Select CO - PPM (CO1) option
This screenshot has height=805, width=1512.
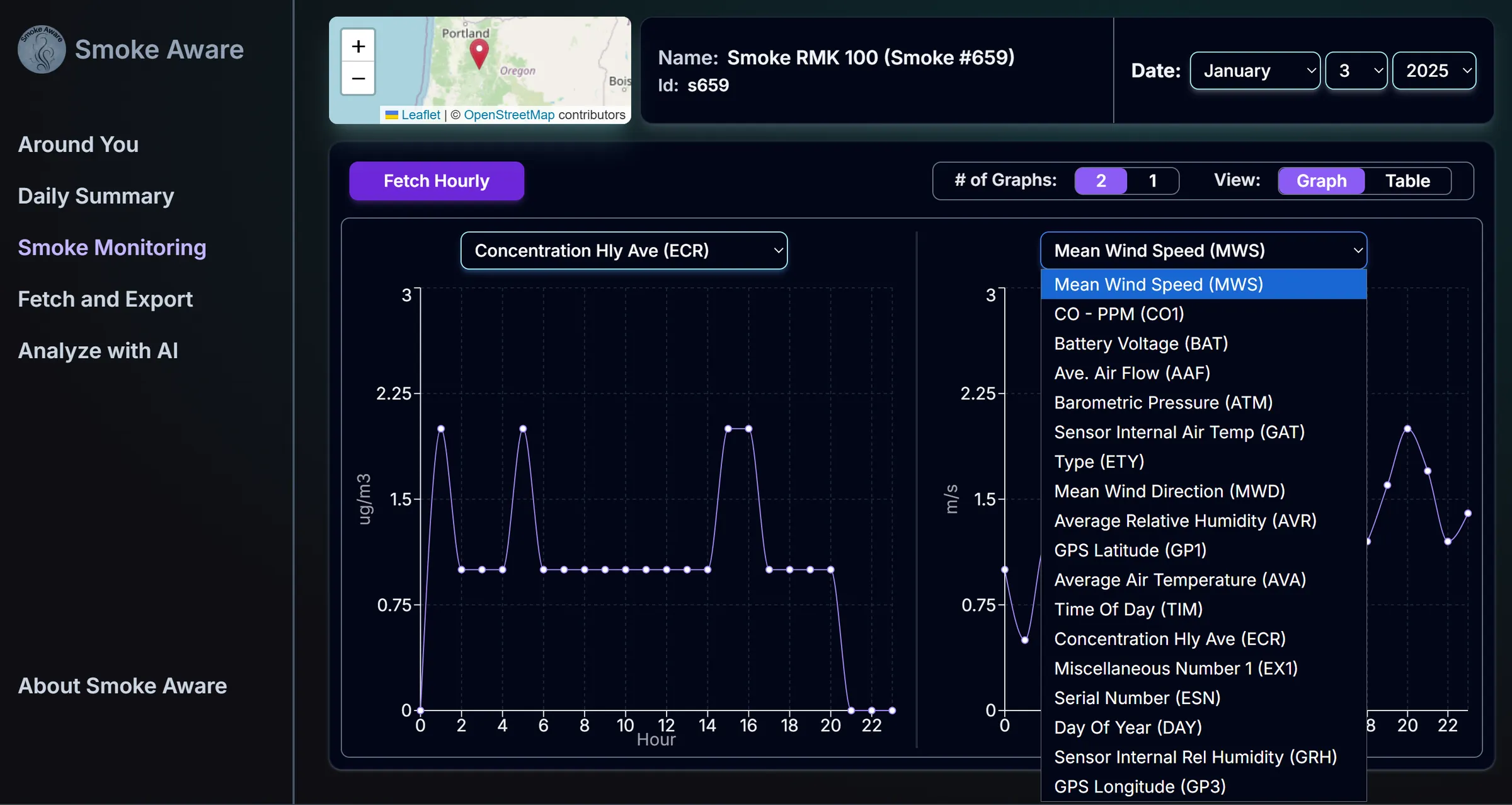[x=1203, y=314]
